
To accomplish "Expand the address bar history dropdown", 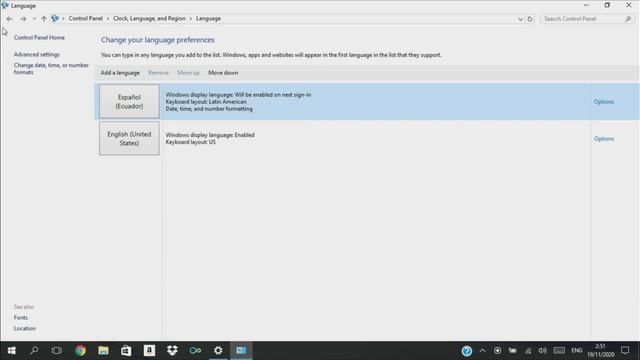I will point(520,19).
